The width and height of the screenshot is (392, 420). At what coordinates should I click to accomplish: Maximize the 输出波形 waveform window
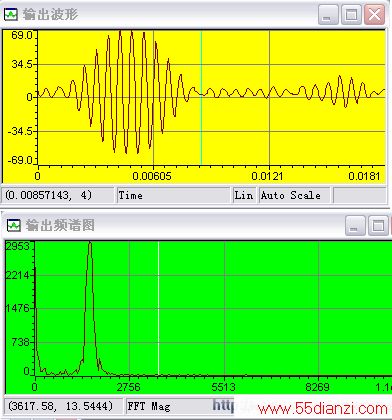pos(351,15)
